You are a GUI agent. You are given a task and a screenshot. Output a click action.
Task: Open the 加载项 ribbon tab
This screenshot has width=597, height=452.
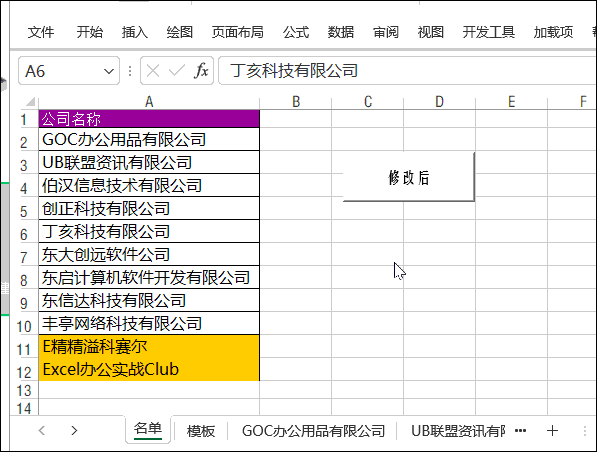(553, 32)
